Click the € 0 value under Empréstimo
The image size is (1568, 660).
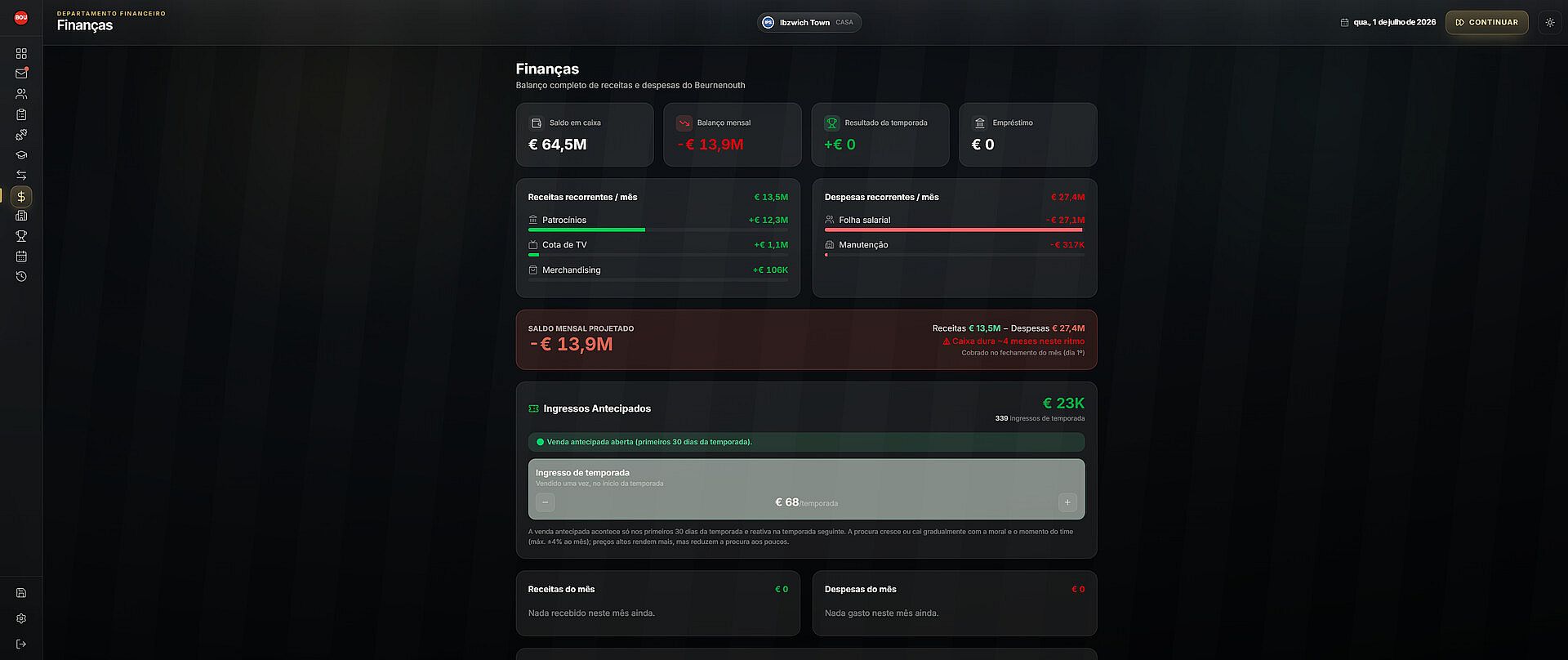pos(982,145)
